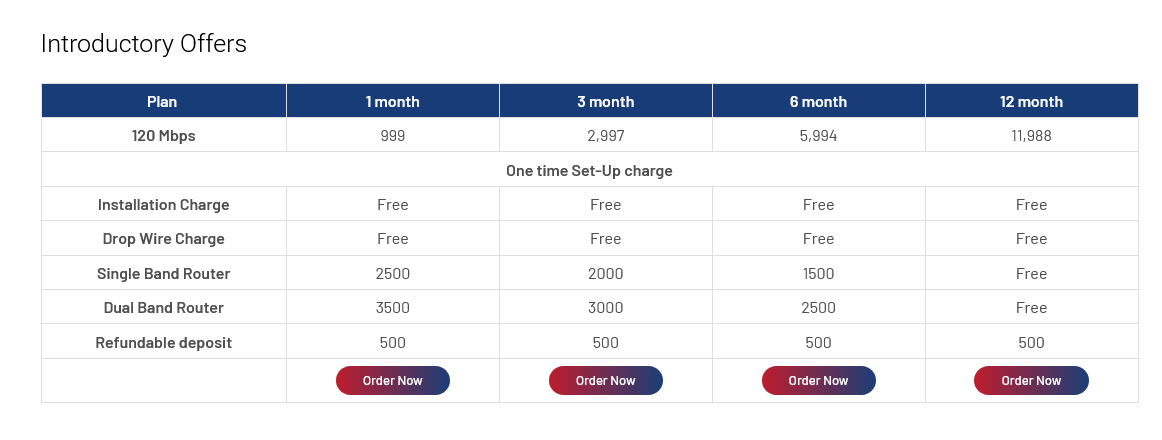Click the 120 Mbps plan label

click(x=163, y=136)
